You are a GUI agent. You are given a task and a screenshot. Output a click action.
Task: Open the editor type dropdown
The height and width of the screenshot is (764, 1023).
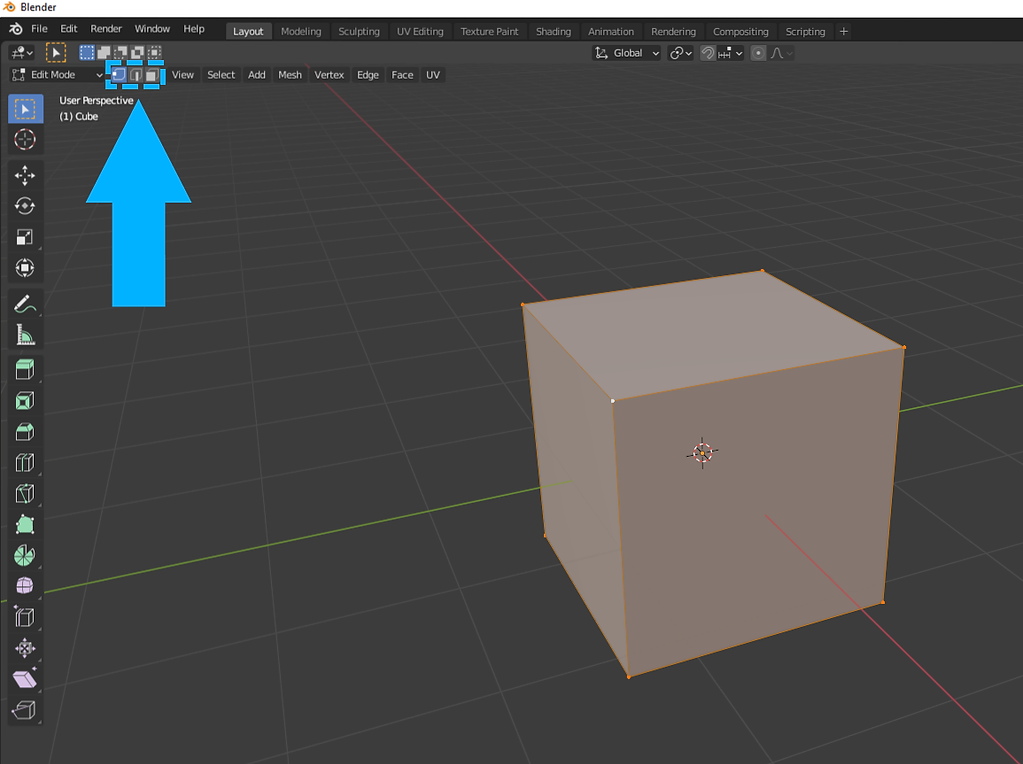(x=22, y=53)
